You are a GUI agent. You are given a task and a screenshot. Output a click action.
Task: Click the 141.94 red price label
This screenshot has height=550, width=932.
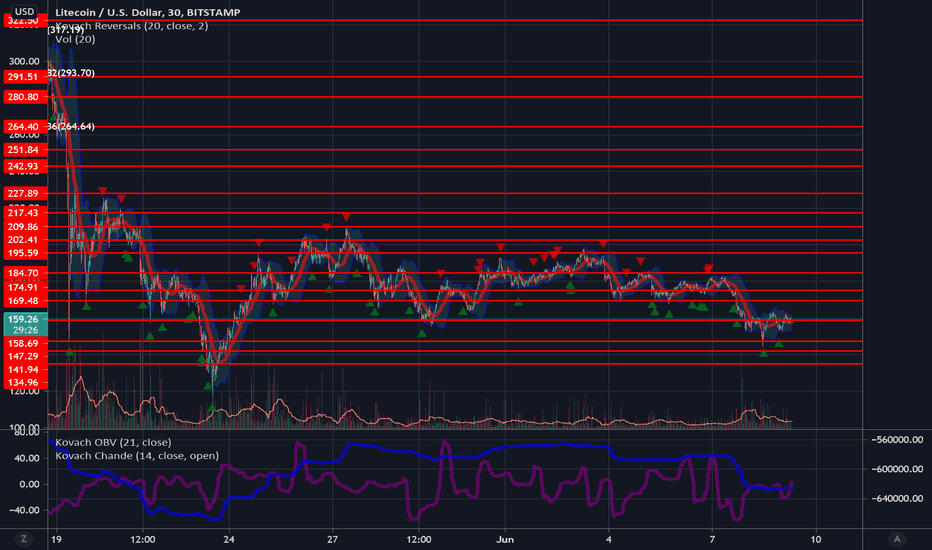[x=25, y=370]
